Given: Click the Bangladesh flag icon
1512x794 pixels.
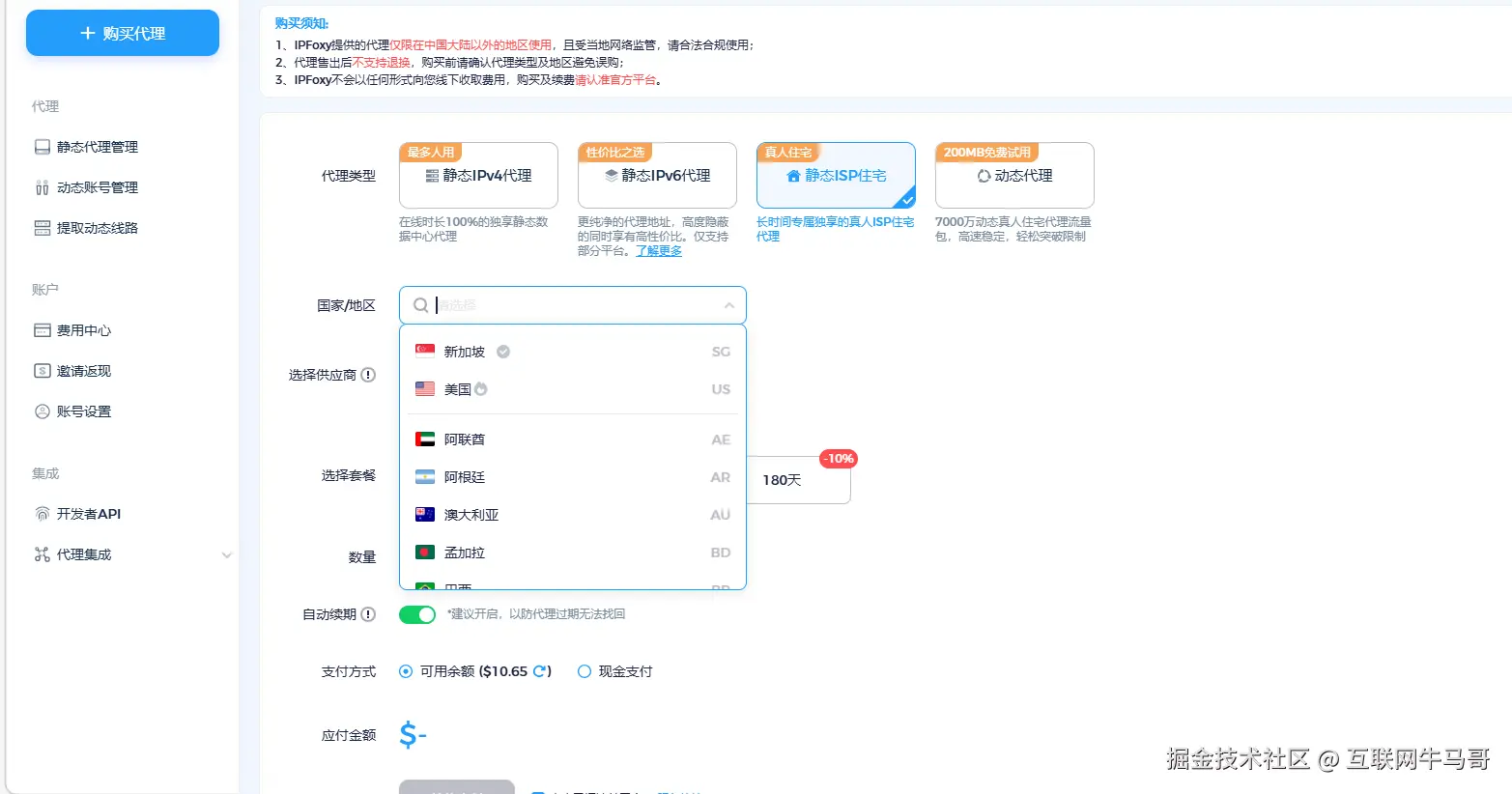Looking at the screenshot, I should 425,553.
